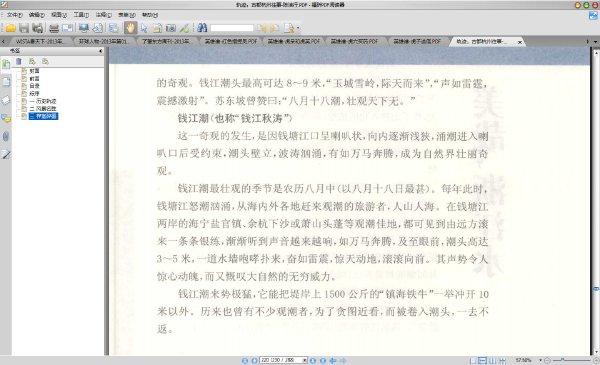
Task: Click the page rotate icon in the toolbar
Action: point(98,28)
